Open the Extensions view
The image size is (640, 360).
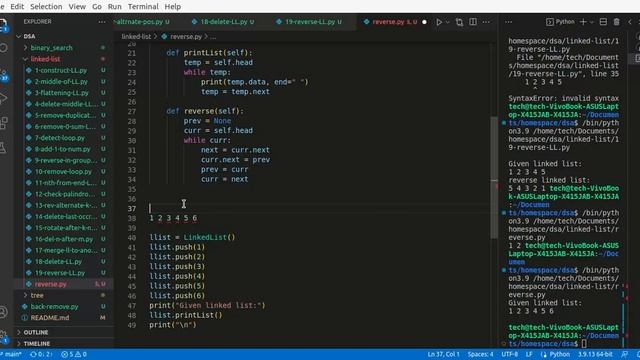click(x=3, y=123)
